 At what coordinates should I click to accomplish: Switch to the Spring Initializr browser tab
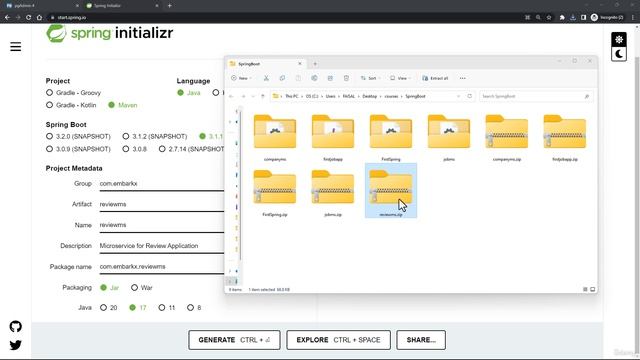pyautogui.click(x=122, y=6)
